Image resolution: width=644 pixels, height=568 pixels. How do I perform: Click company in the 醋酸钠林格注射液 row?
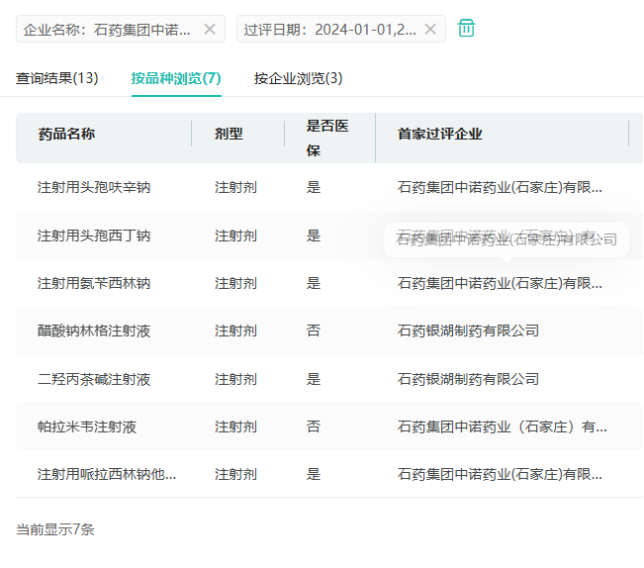468,331
